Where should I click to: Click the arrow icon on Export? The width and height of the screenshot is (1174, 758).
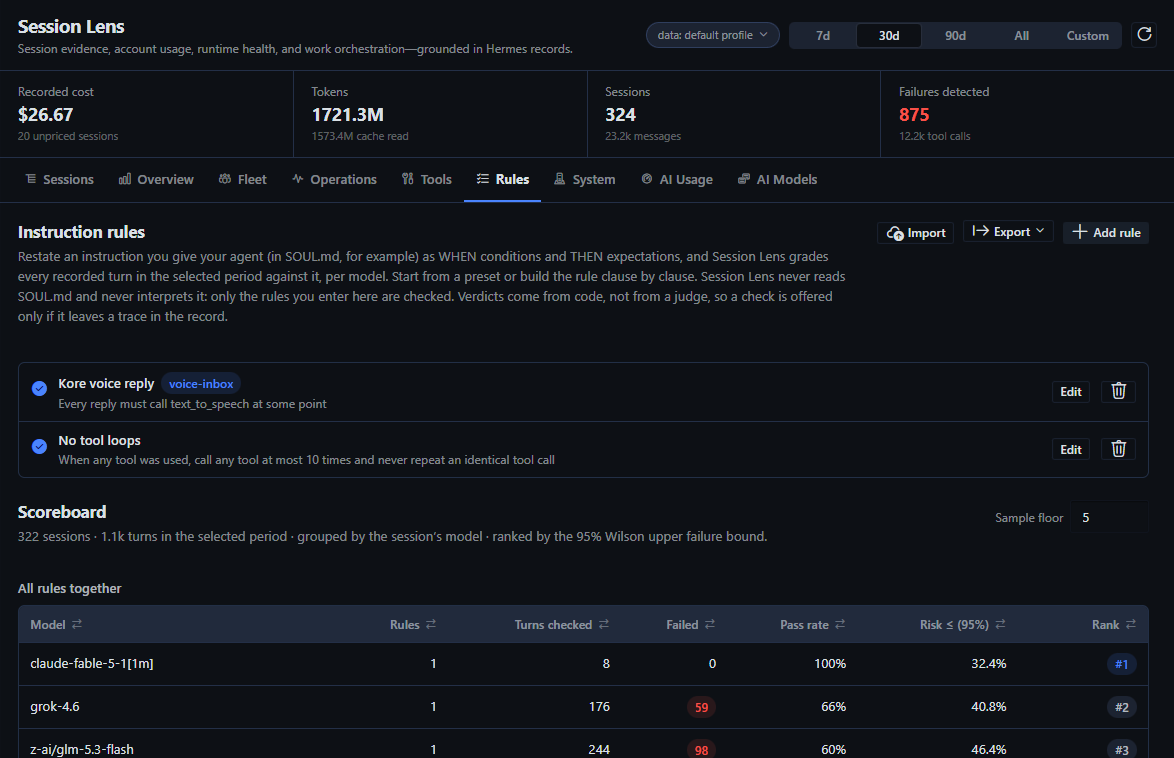tap(980, 231)
